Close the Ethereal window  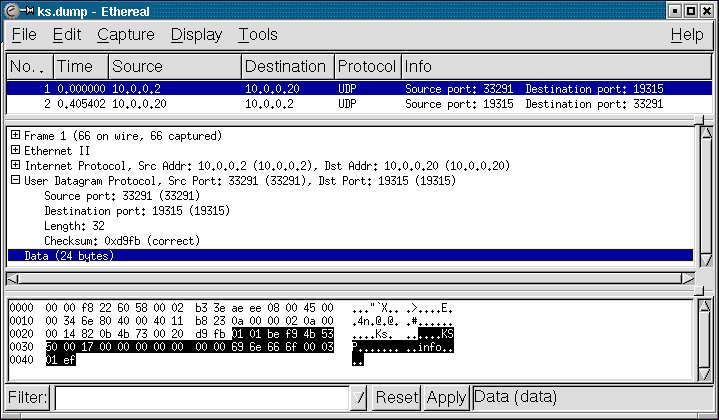click(707, 11)
